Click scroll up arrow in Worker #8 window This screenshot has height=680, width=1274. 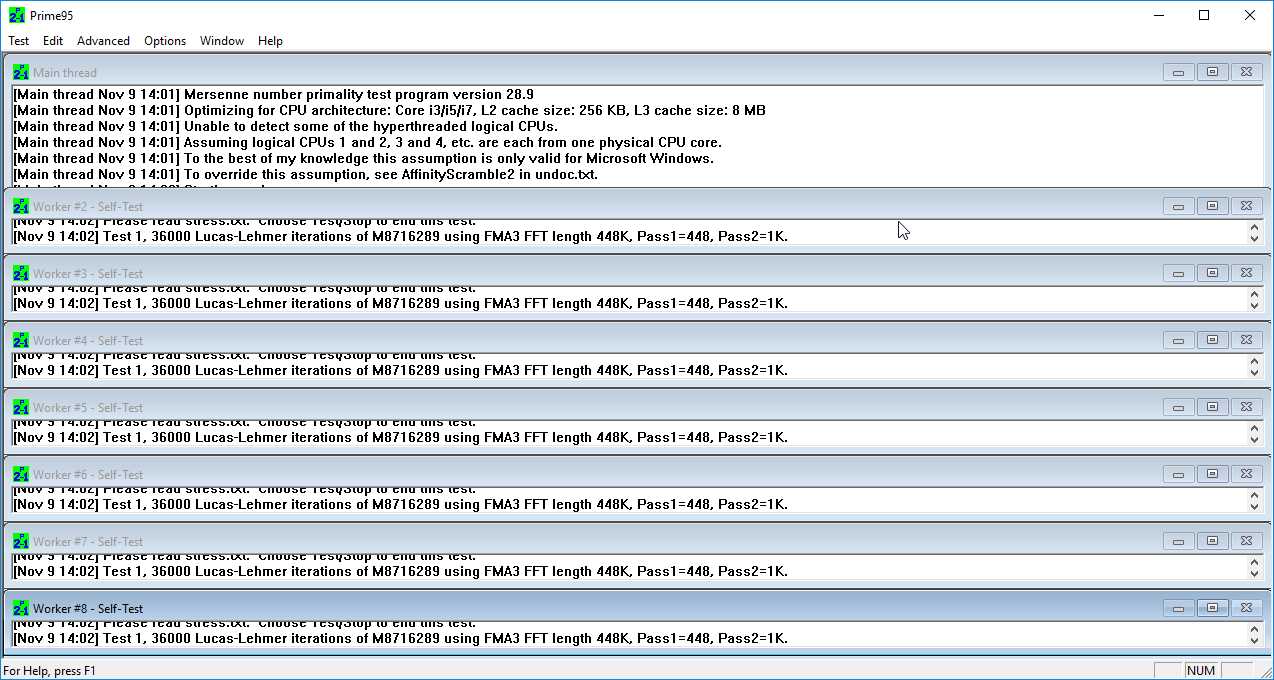(x=1255, y=629)
